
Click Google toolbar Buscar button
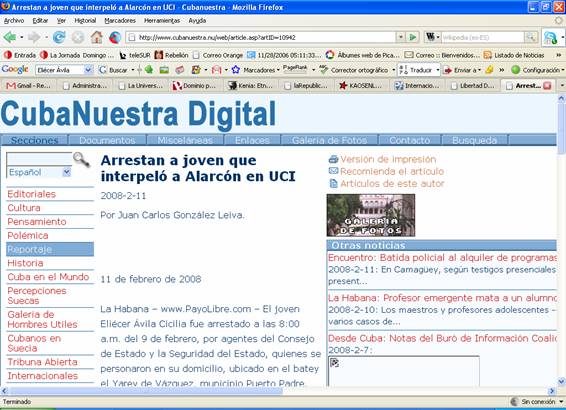(114, 70)
